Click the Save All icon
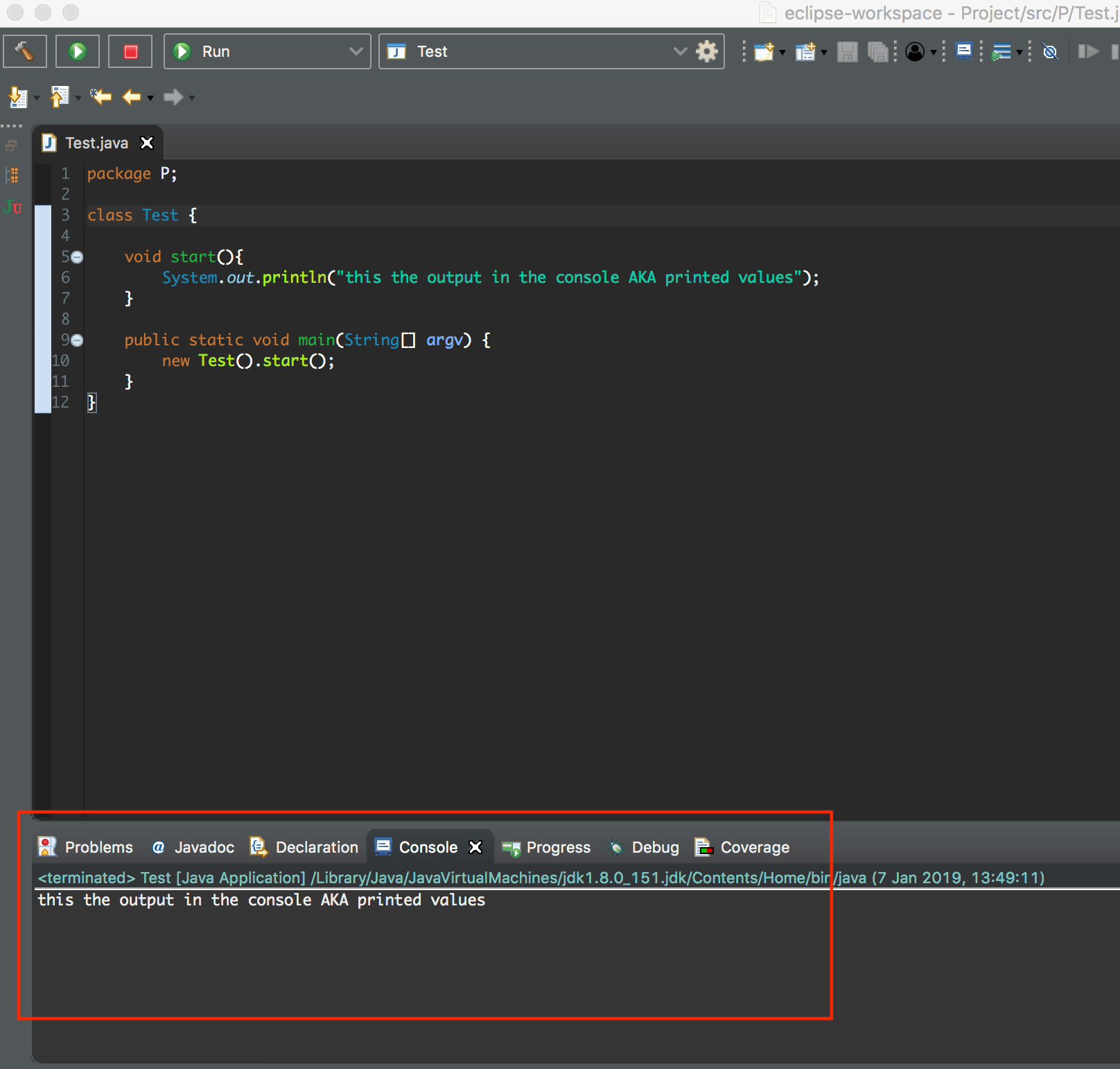 click(877, 51)
